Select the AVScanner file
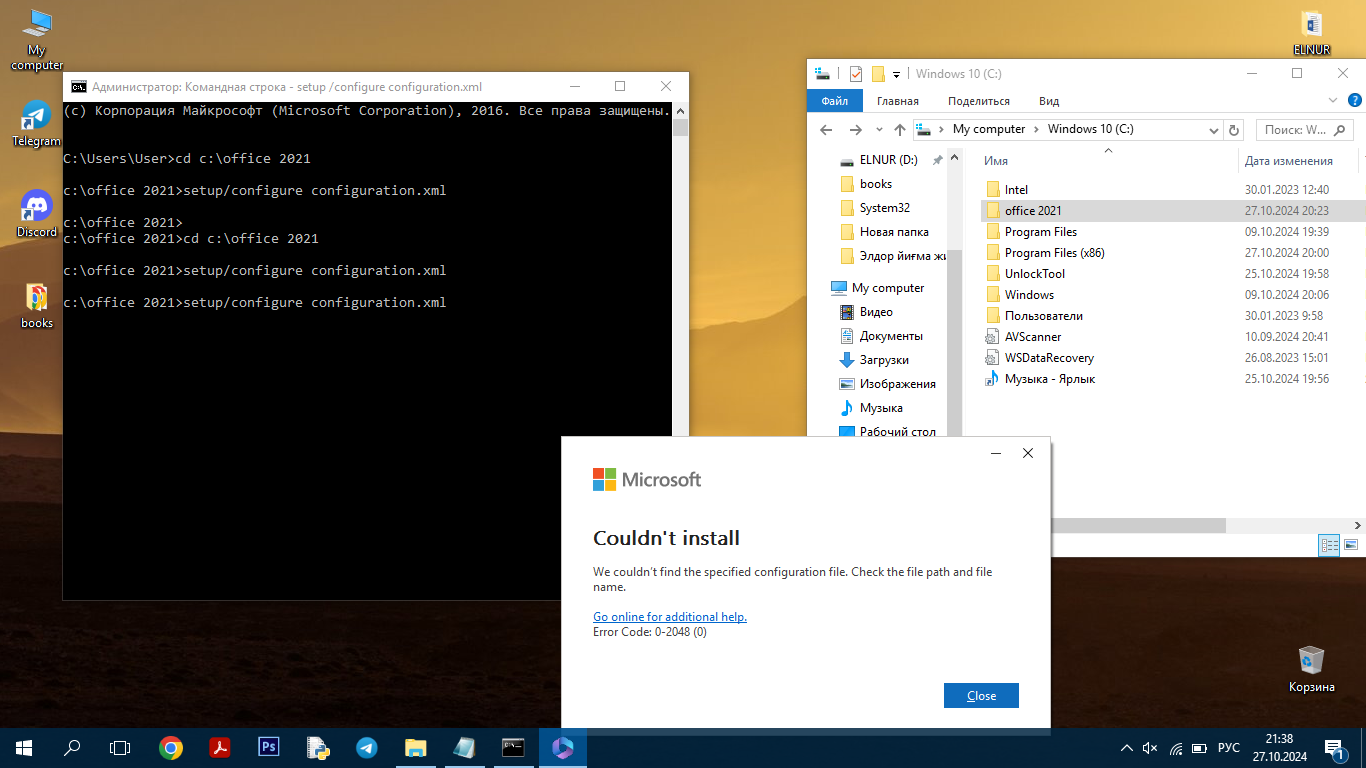Image resolution: width=1366 pixels, height=768 pixels. pos(1033,337)
